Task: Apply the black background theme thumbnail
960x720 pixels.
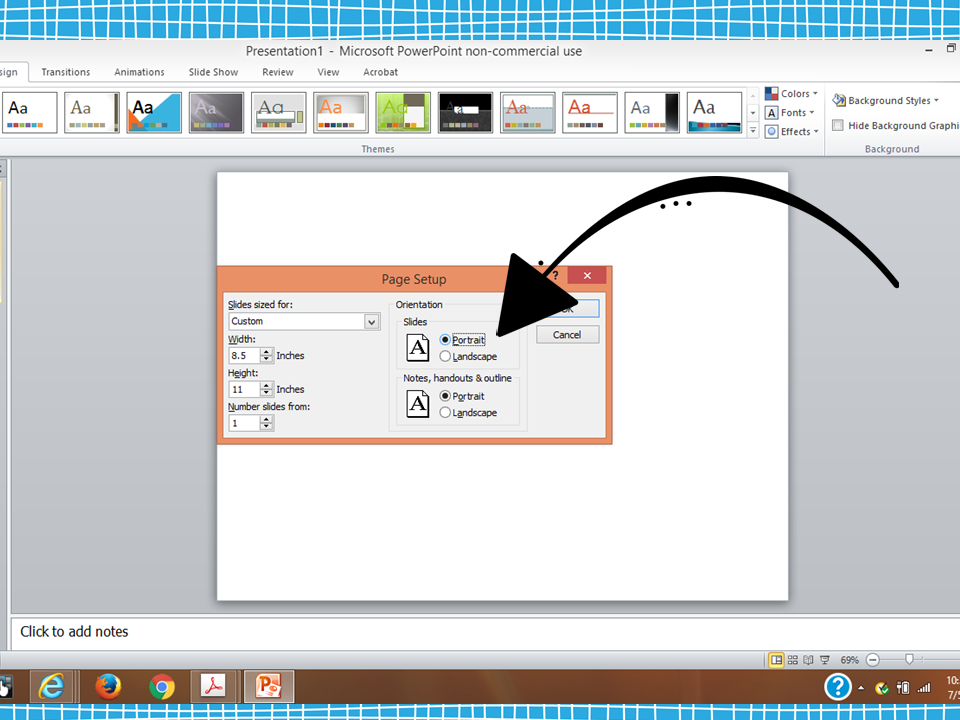Action: (465, 113)
